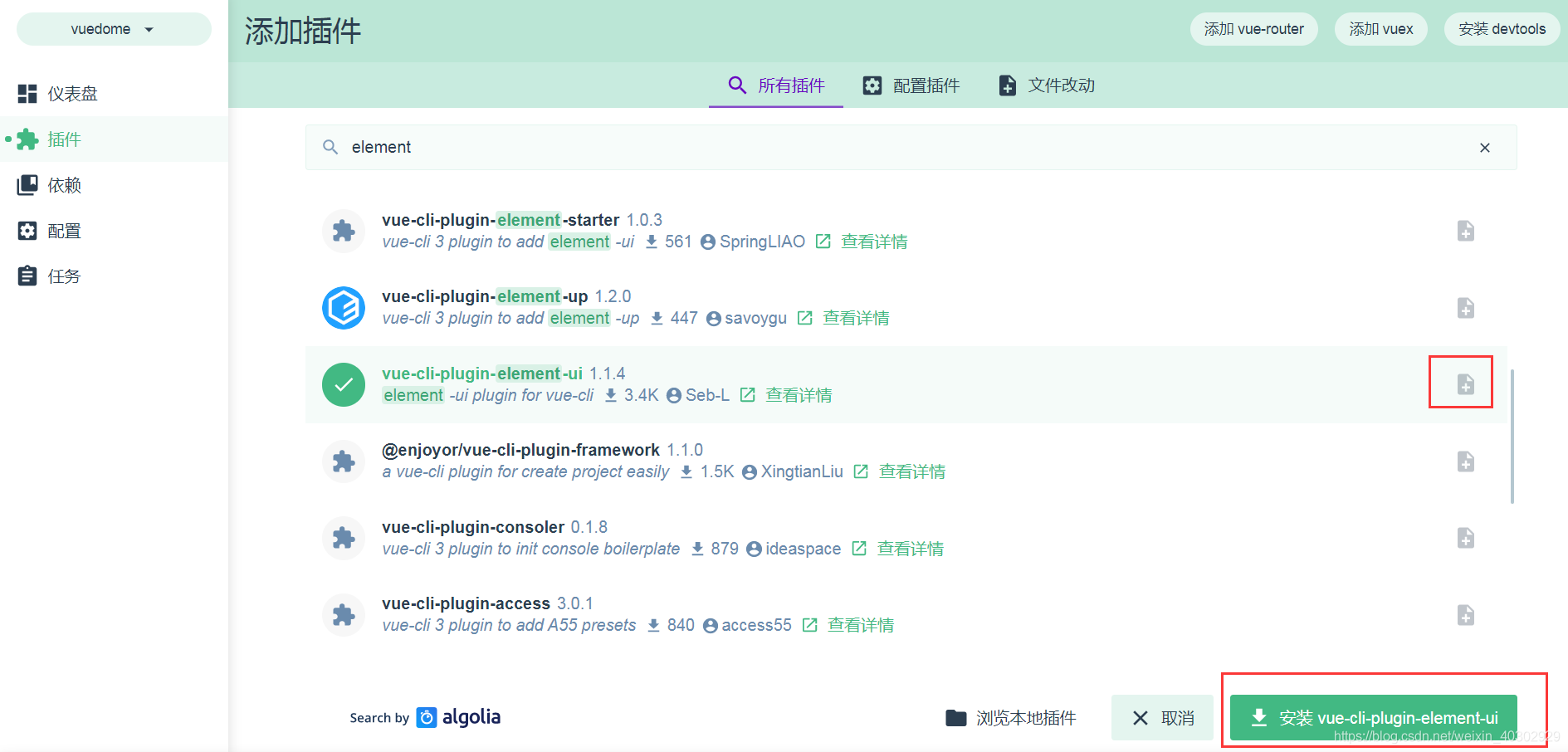
Task: Click external link icon beside ideaspace
Action: [x=859, y=549]
